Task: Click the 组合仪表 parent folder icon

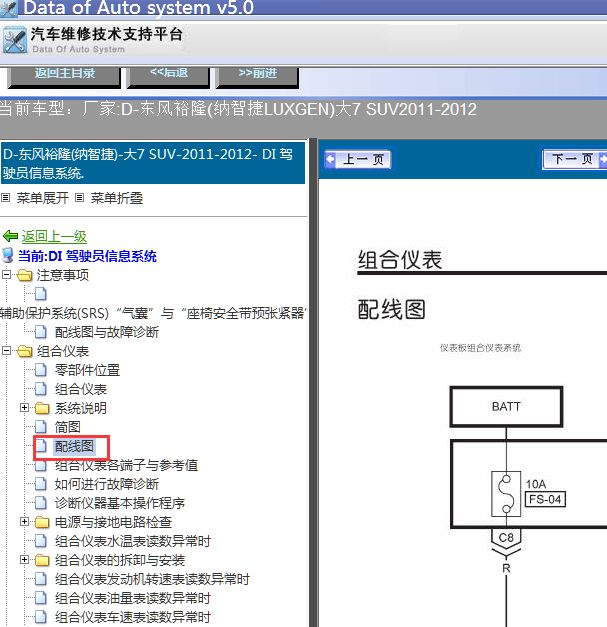Action: coord(25,351)
